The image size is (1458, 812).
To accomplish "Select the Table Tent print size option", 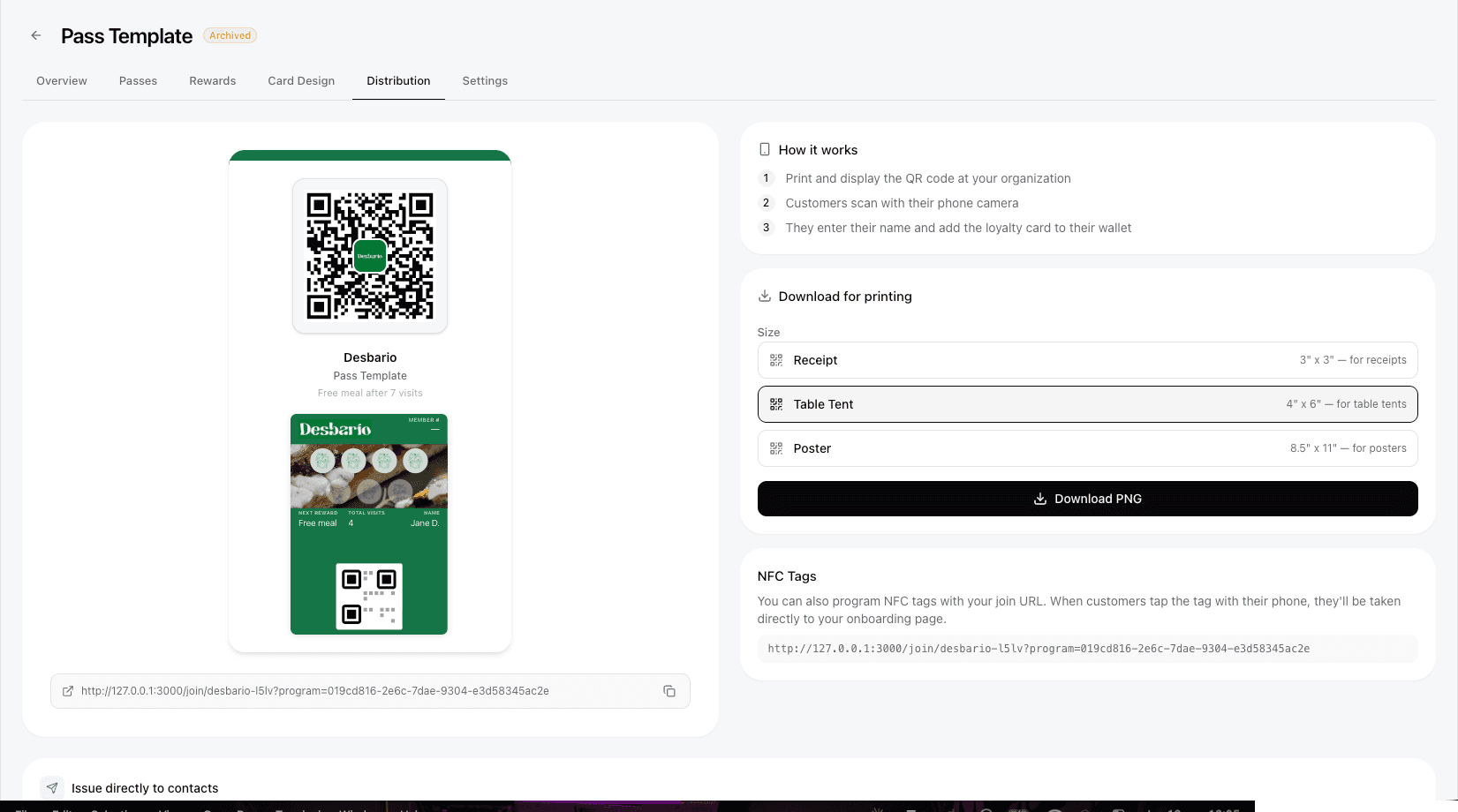I will click(1087, 404).
